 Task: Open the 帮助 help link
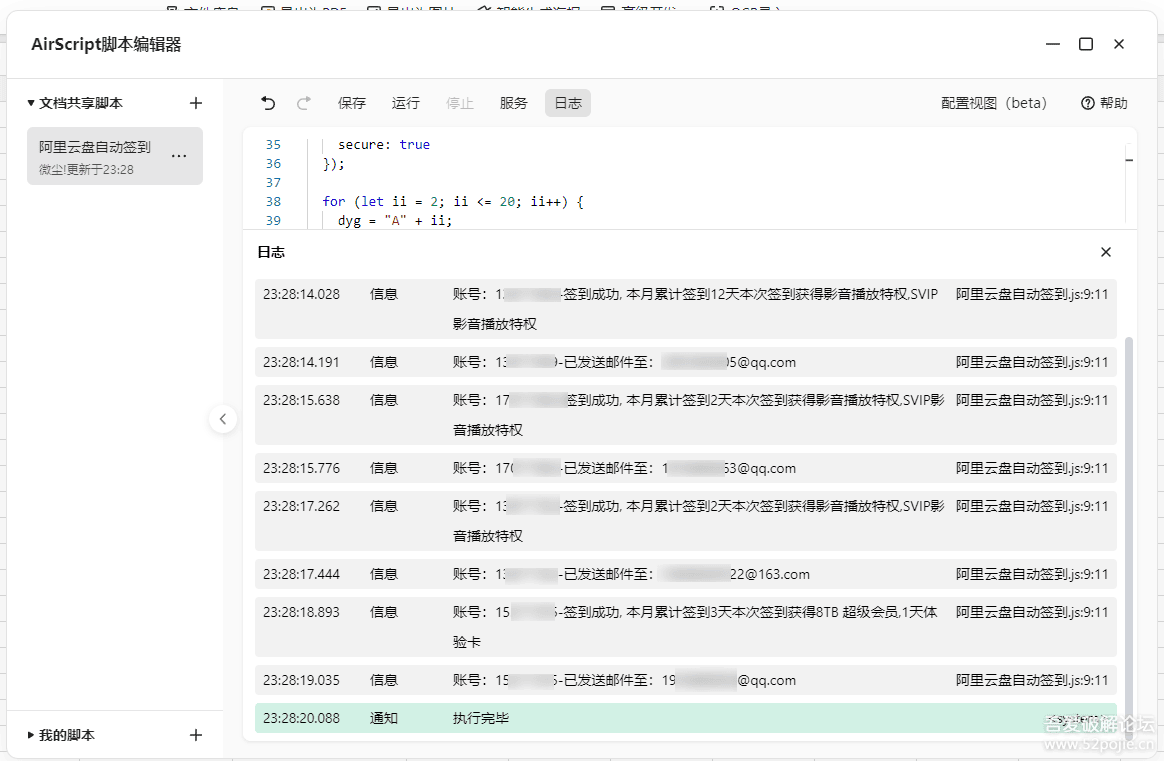point(1105,103)
